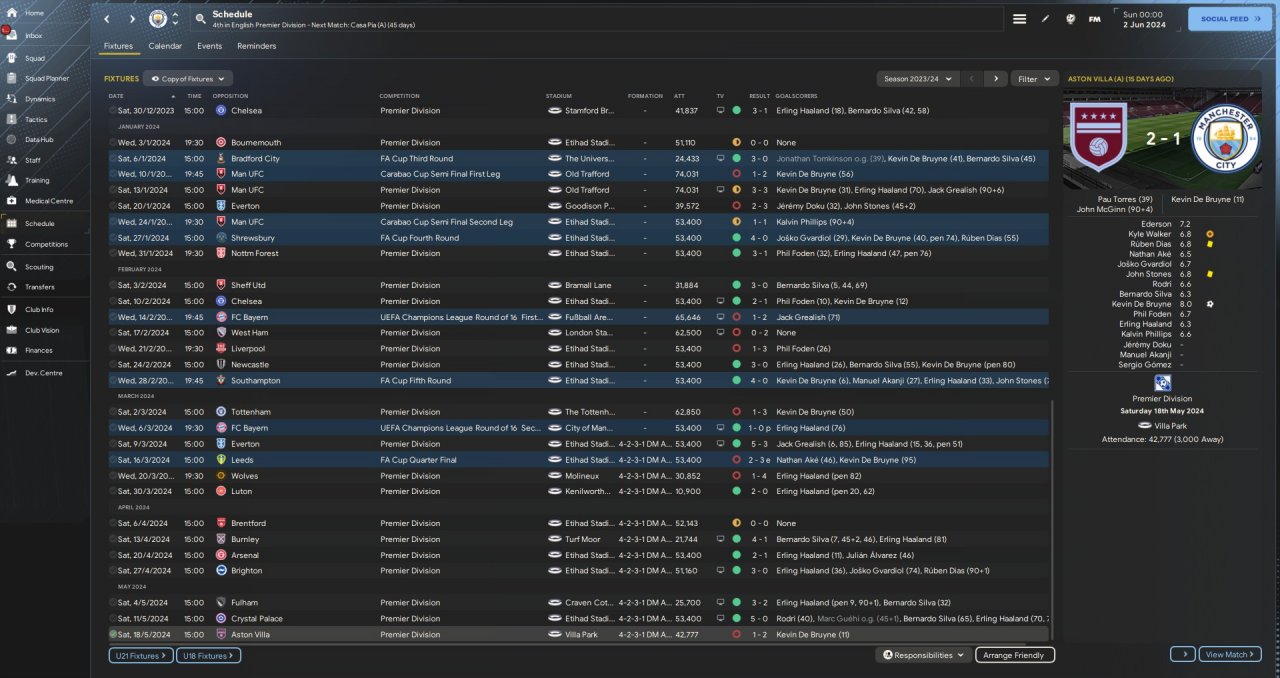This screenshot has width=1280, height=678.
Task: Go back with the left arrow
Action: (x=108, y=19)
